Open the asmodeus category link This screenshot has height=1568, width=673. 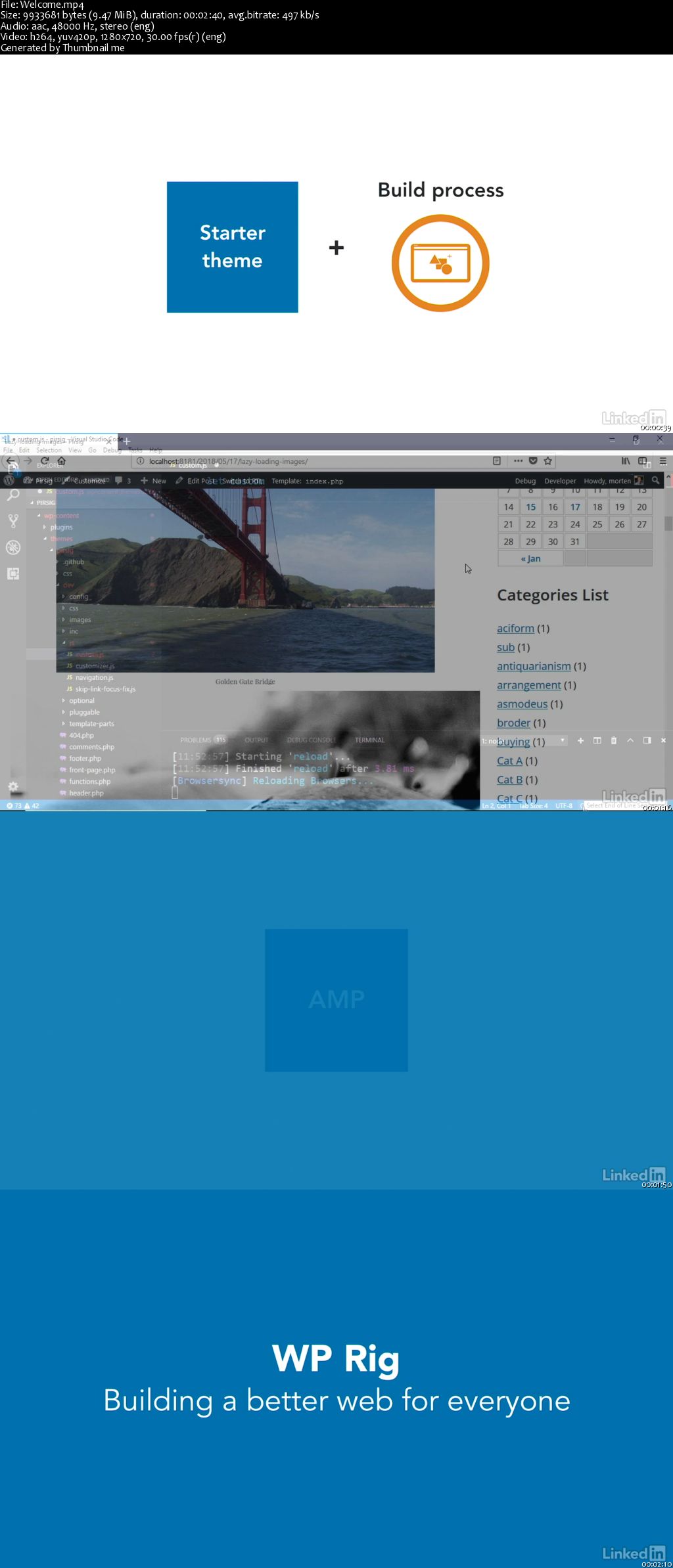click(x=522, y=704)
